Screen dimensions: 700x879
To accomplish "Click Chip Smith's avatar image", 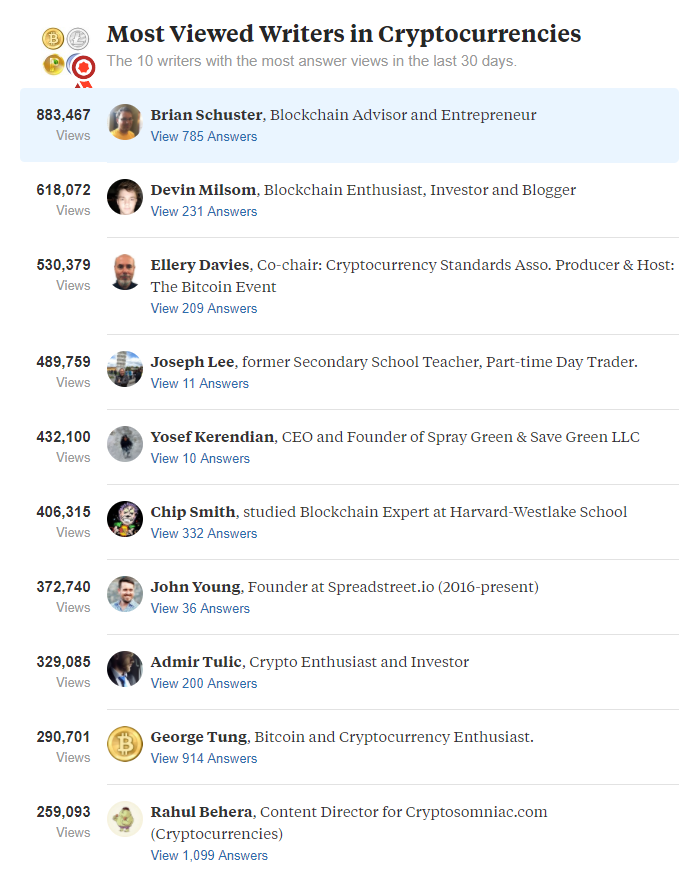I will (x=125, y=519).
